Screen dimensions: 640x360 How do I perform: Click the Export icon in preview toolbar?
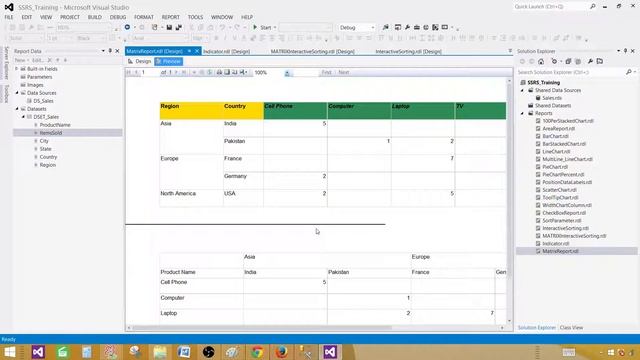pos(243,72)
